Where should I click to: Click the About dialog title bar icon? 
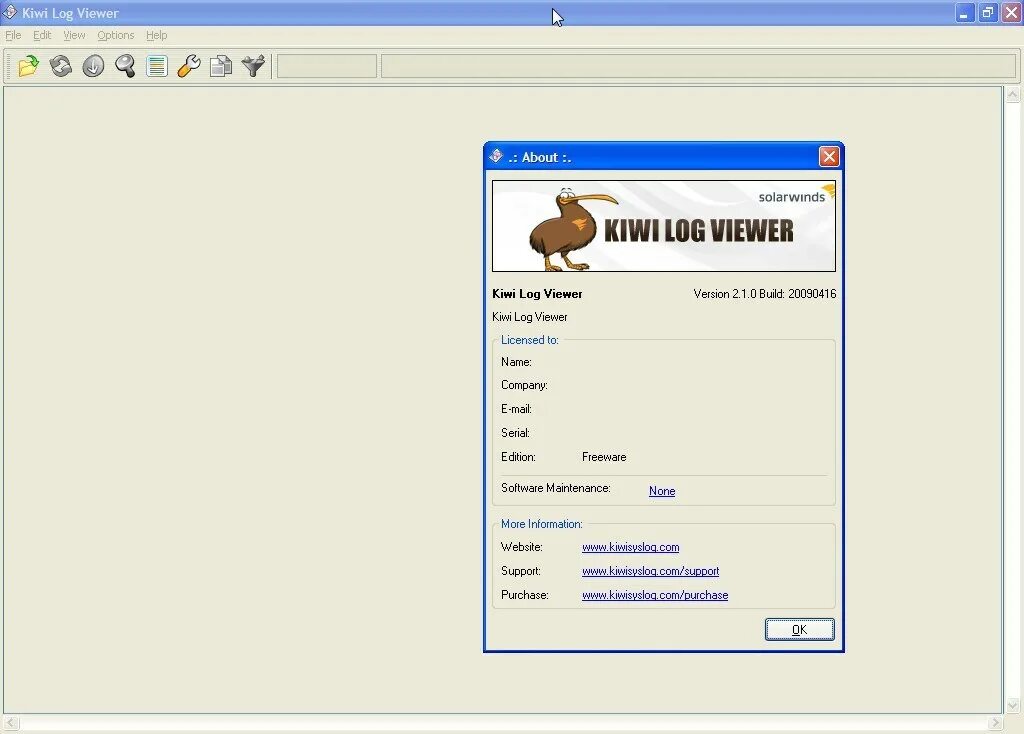496,156
